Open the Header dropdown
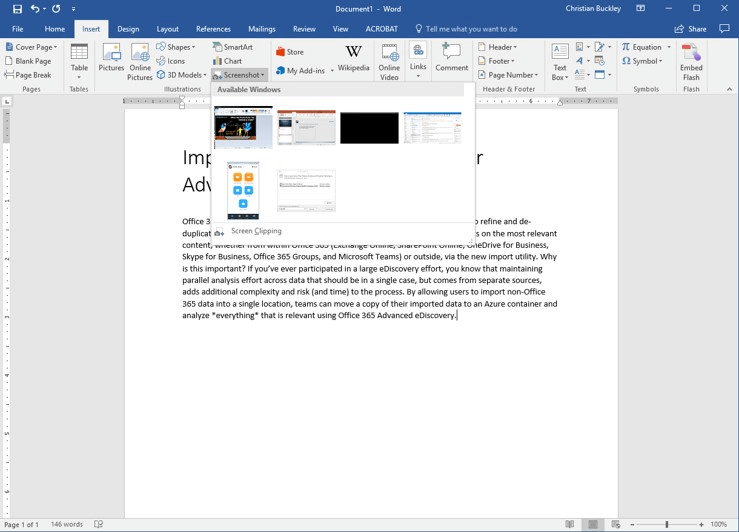This screenshot has height=532, width=739. (x=498, y=47)
